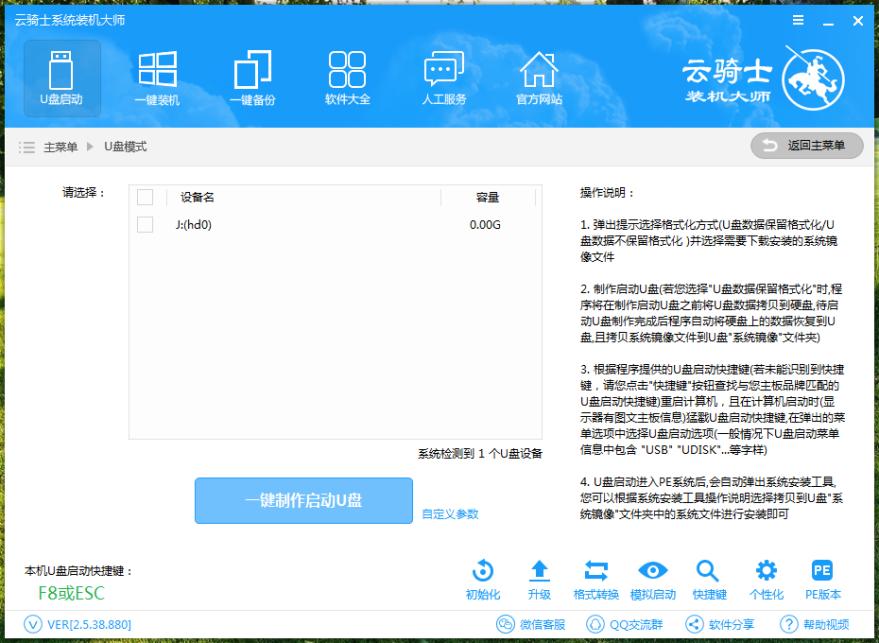
Task: Open the 官方网站 official website entry
Action: (x=539, y=76)
